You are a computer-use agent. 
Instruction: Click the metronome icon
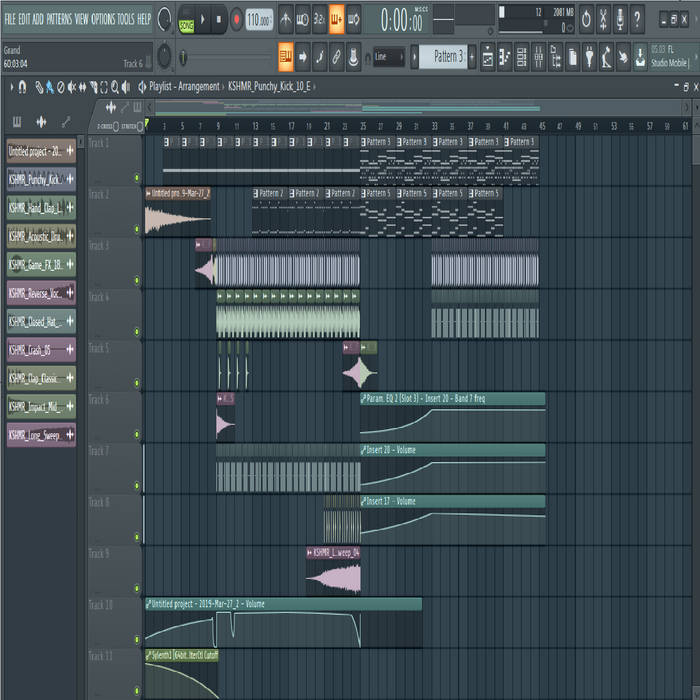[286, 19]
